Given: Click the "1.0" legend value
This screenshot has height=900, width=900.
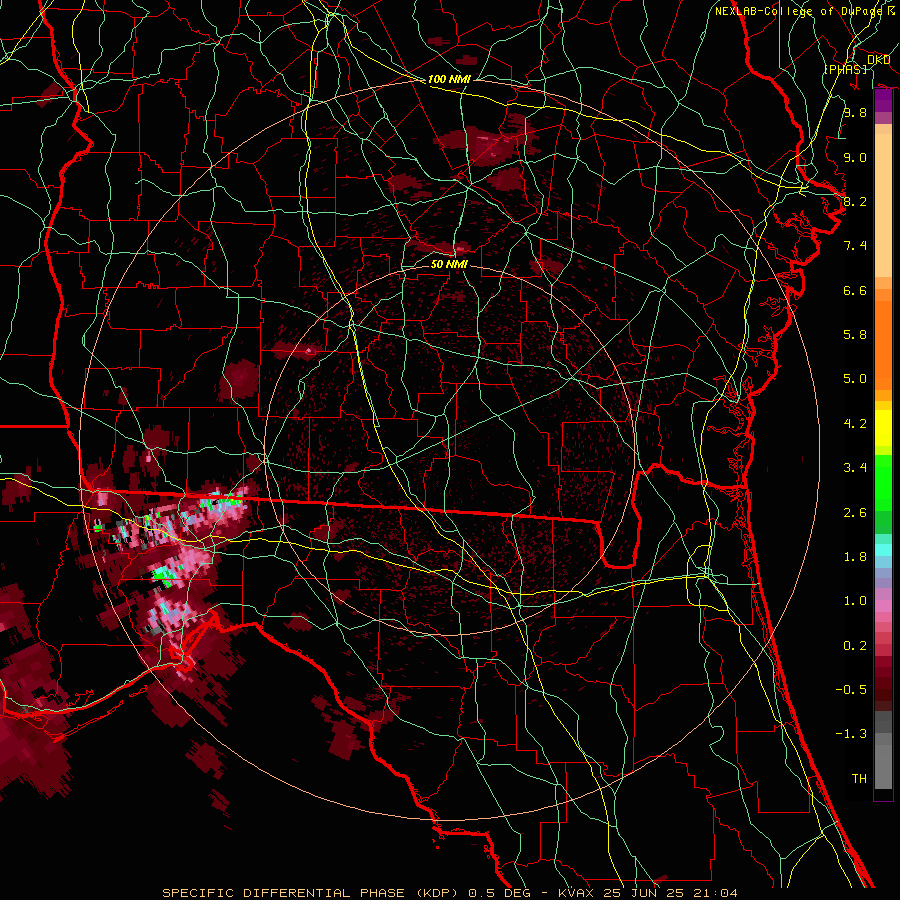Looking at the screenshot, I should pos(855,601).
